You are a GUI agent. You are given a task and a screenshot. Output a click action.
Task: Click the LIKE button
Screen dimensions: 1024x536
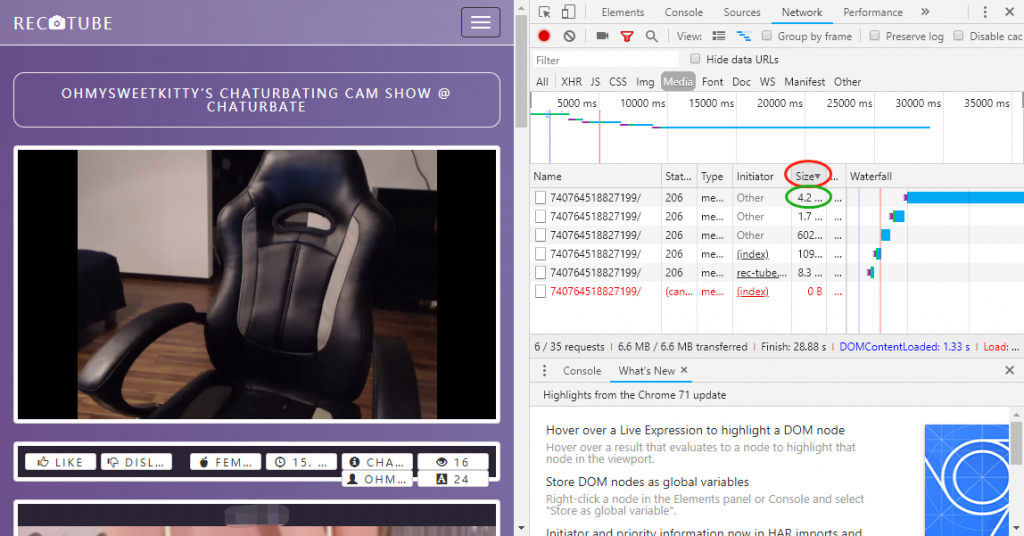[60, 462]
